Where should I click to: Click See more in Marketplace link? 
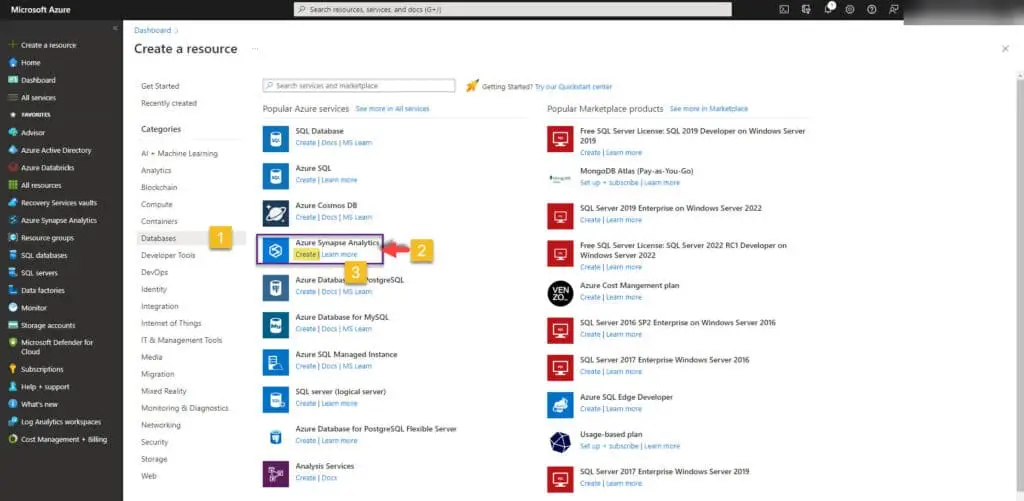(x=709, y=108)
